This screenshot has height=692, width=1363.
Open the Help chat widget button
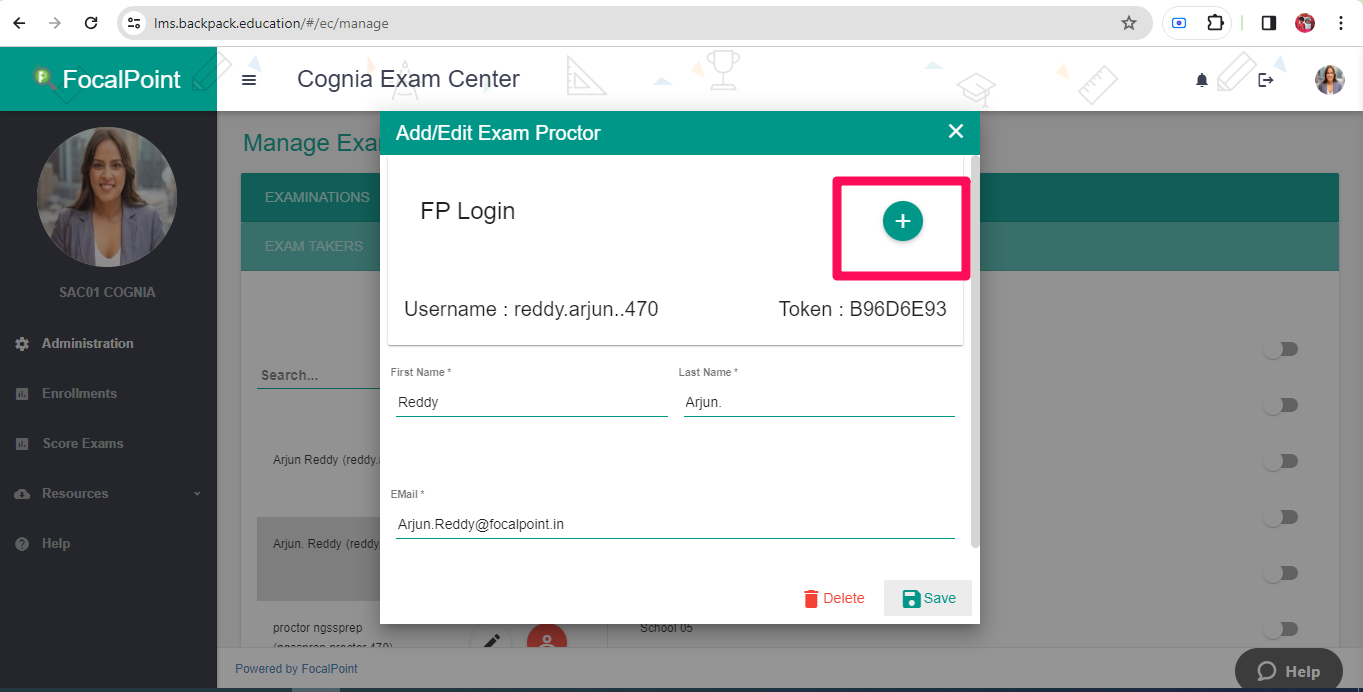[1287, 670]
